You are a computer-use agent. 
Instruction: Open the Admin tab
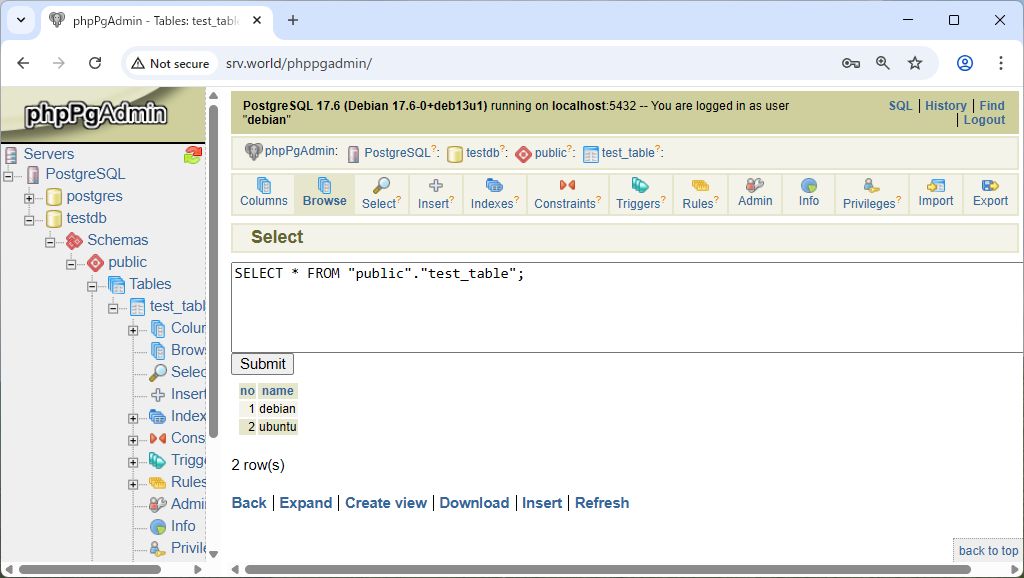coord(755,194)
